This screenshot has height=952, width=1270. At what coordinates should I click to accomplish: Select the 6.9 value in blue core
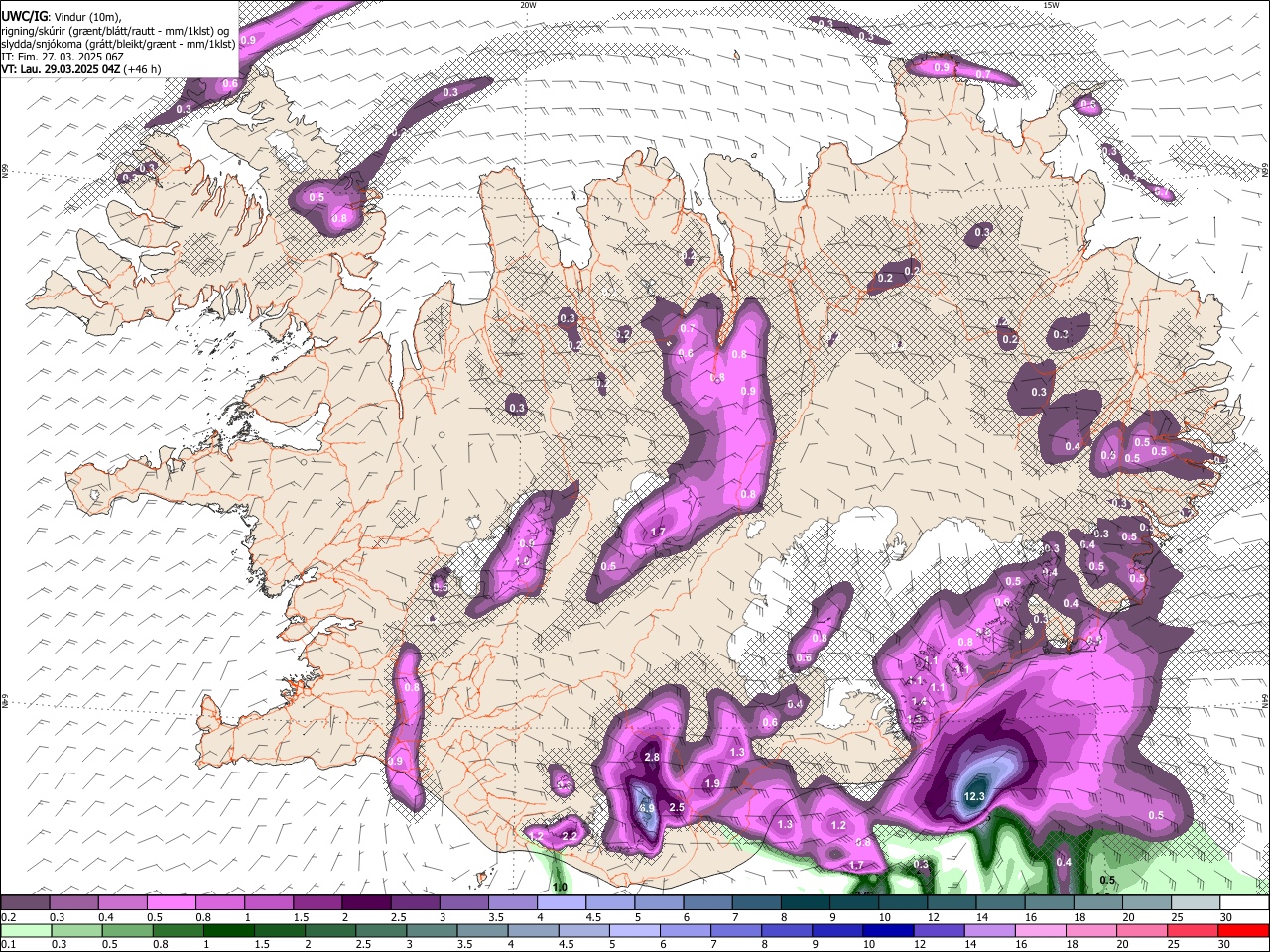click(647, 809)
